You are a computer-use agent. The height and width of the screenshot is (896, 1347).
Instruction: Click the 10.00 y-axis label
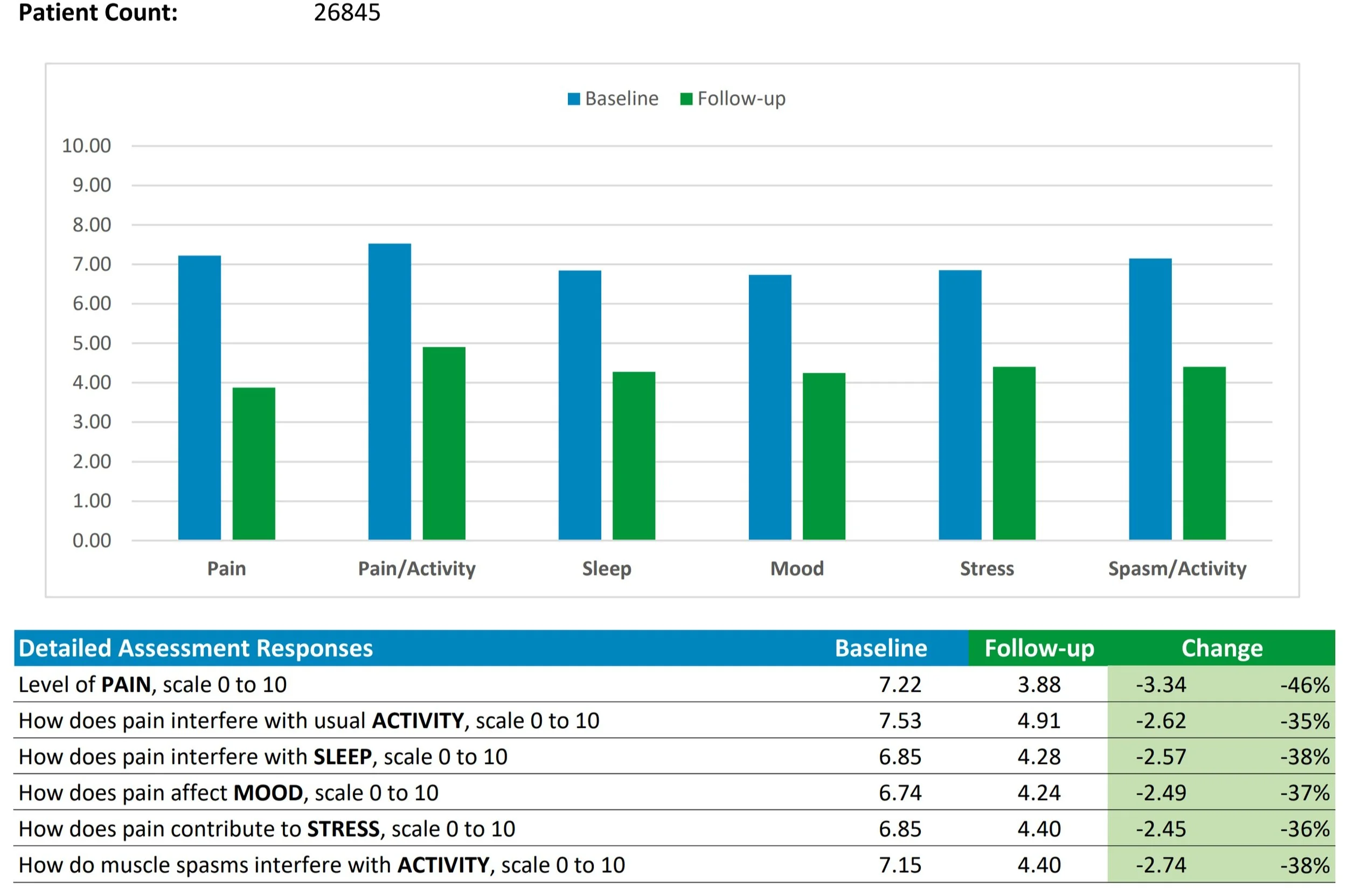click(x=86, y=145)
